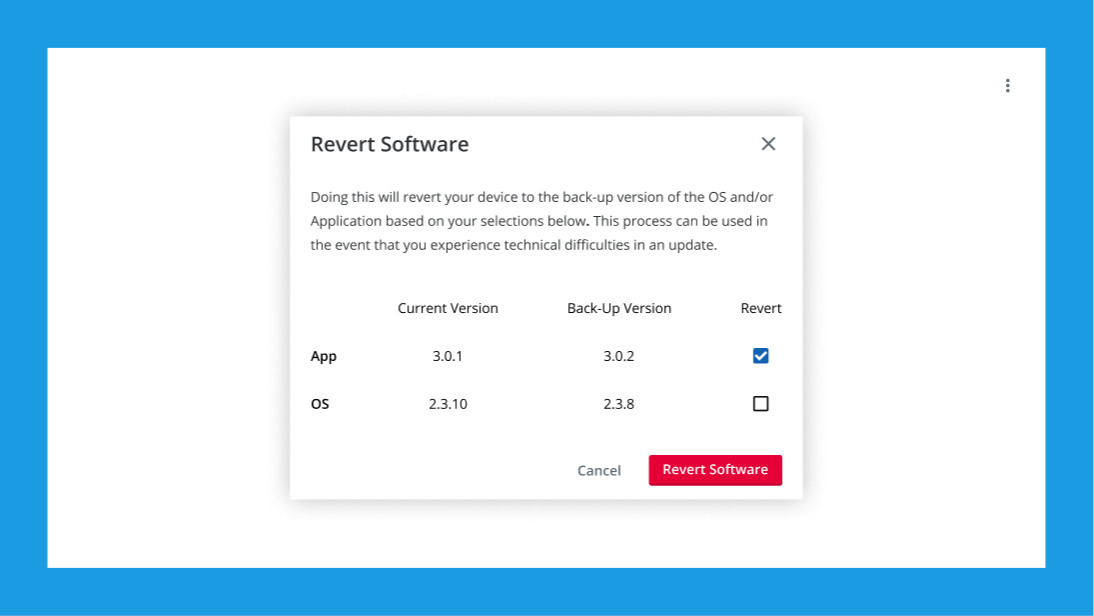
Task: Click the dialog description paragraph
Action: 541,220
